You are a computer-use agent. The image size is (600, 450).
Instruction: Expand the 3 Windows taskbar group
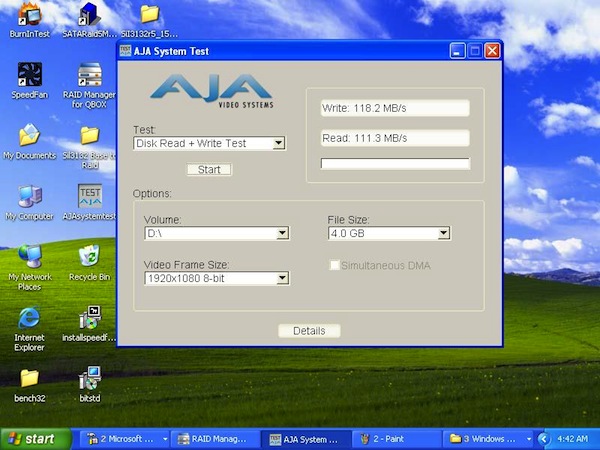528,439
